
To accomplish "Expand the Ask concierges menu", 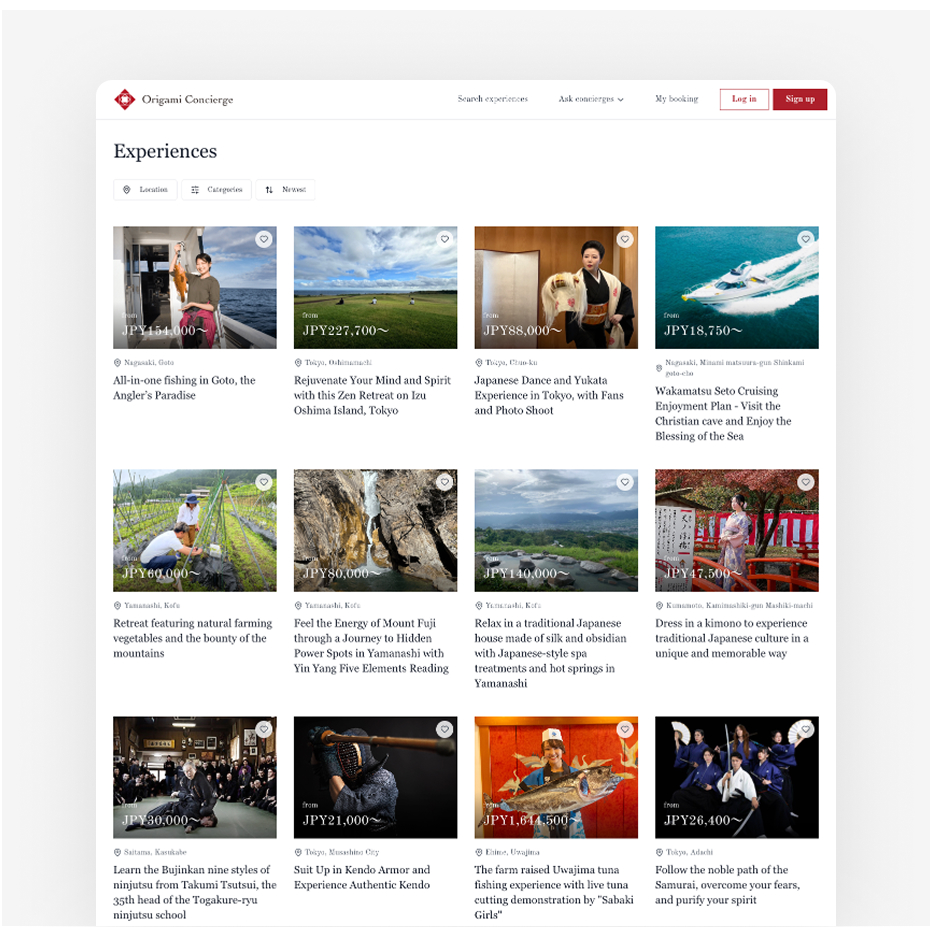I will point(590,99).
